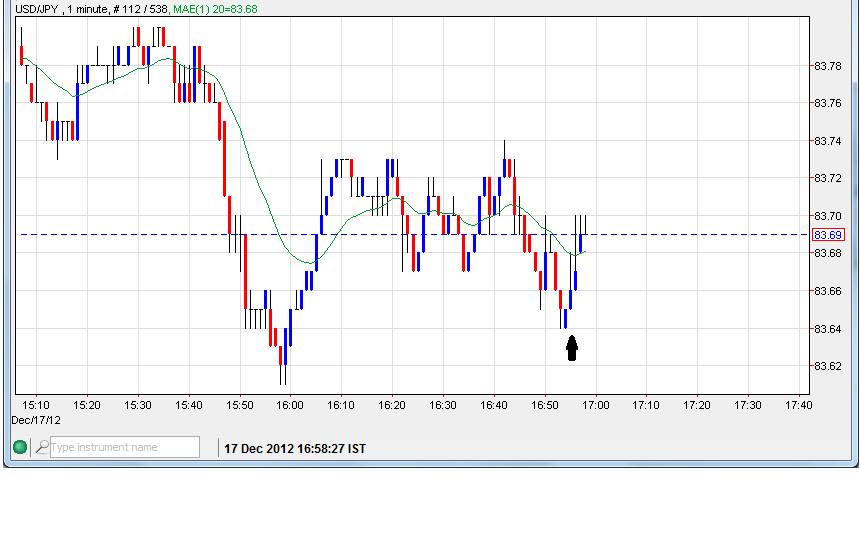Click the 83.62 price axis label

coord(828,366)
